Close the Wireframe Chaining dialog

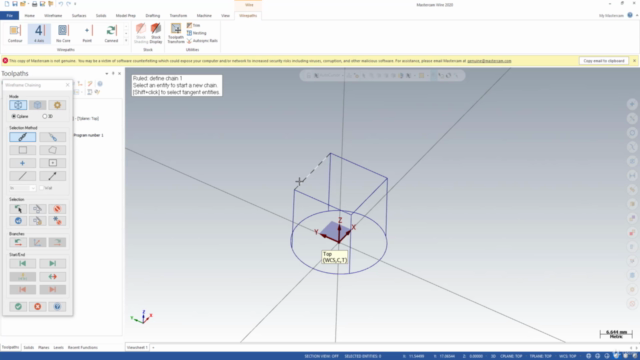tap(67, 85)
